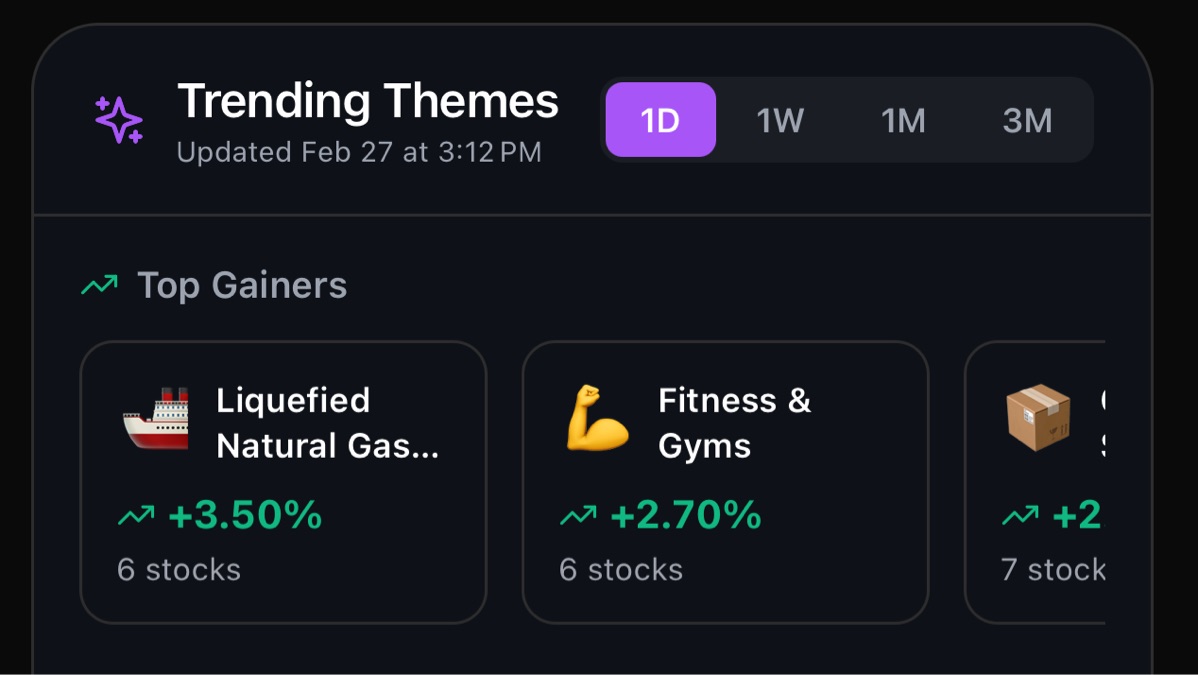This screenshot has height=675, width=1198.
Task: Open the Fitness & Gyms theme card
Action: [x=725, y=482]
